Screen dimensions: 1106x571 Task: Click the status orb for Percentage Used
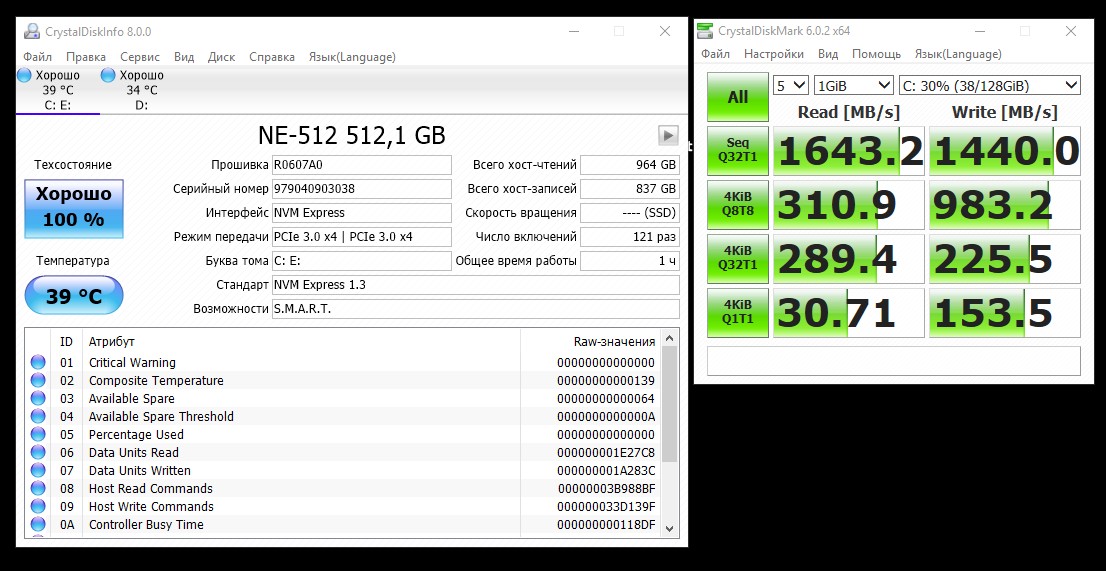pyautogui.click(x=38, y=434)
